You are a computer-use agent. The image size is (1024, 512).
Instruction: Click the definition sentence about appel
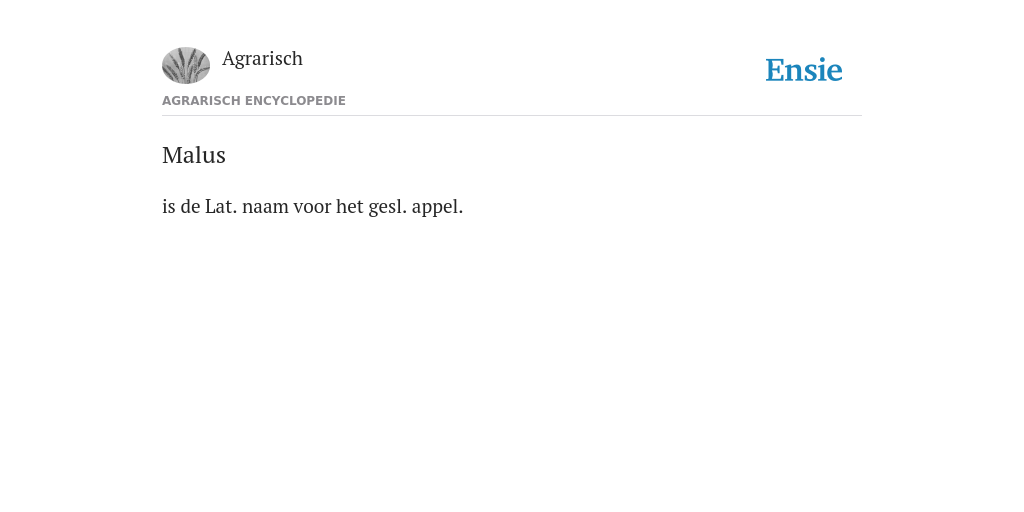pyautogui.click(x=312, y=206)
